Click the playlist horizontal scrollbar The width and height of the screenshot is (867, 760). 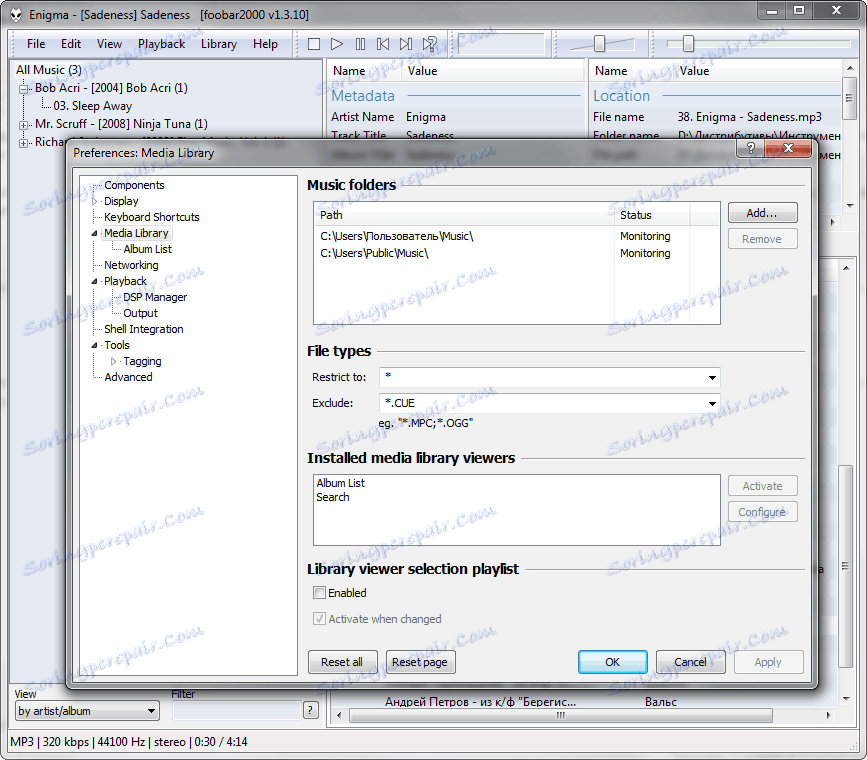(x=561, y=715)
